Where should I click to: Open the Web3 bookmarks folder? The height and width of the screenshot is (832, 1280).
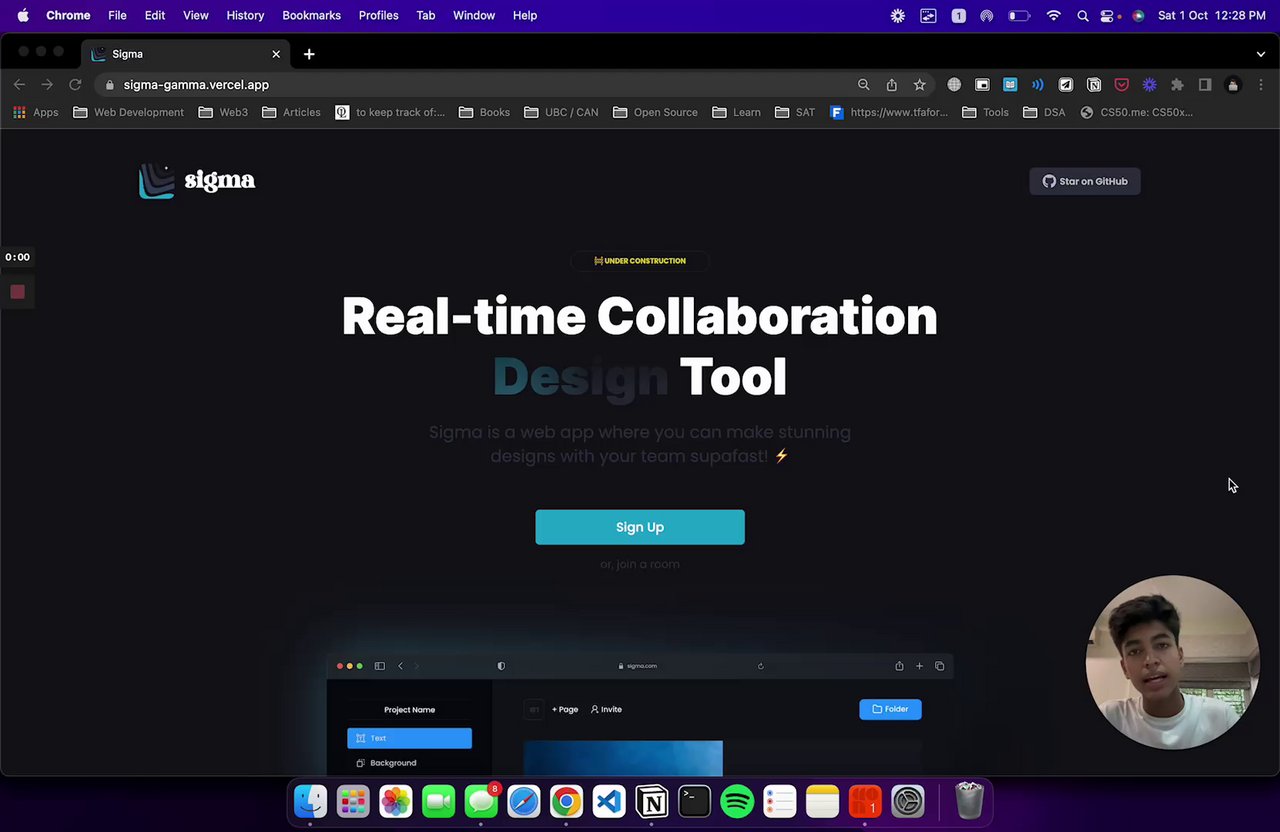pos(223,112)
